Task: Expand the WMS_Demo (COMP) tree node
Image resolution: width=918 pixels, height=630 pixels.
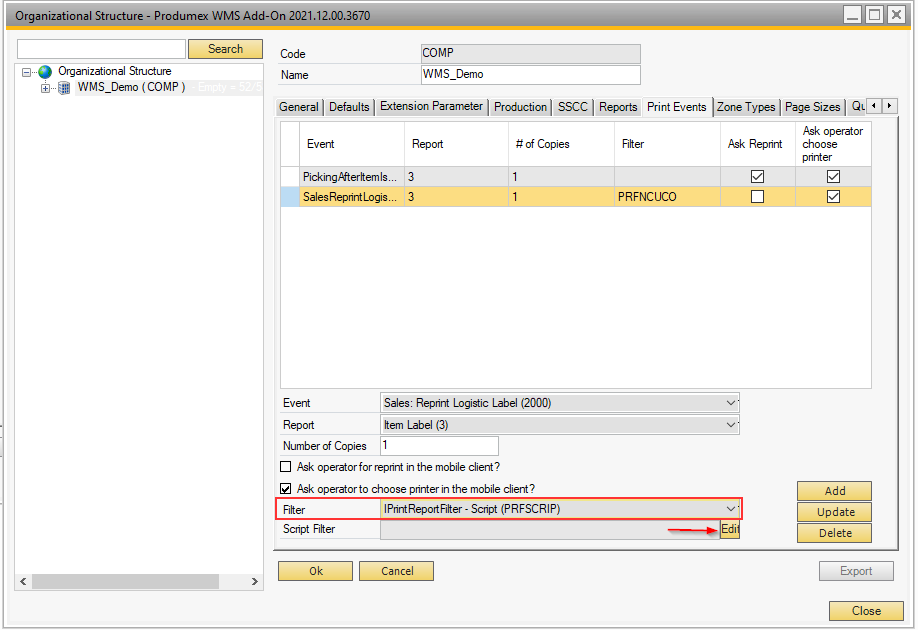Action: click(45, 88)
